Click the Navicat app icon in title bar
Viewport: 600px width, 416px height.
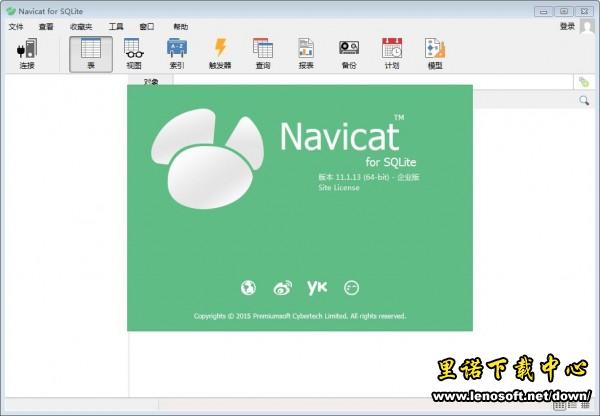11,11
